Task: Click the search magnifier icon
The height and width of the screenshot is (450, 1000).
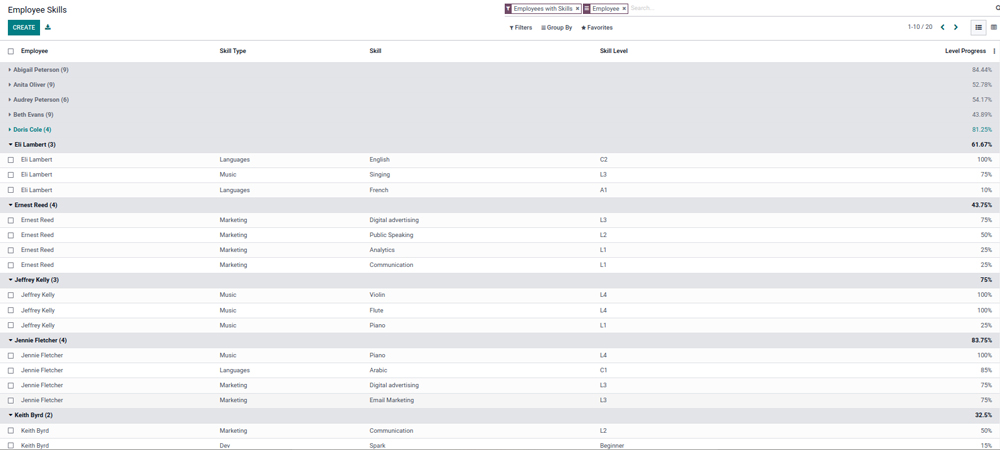Action: (x=997, y=8)
